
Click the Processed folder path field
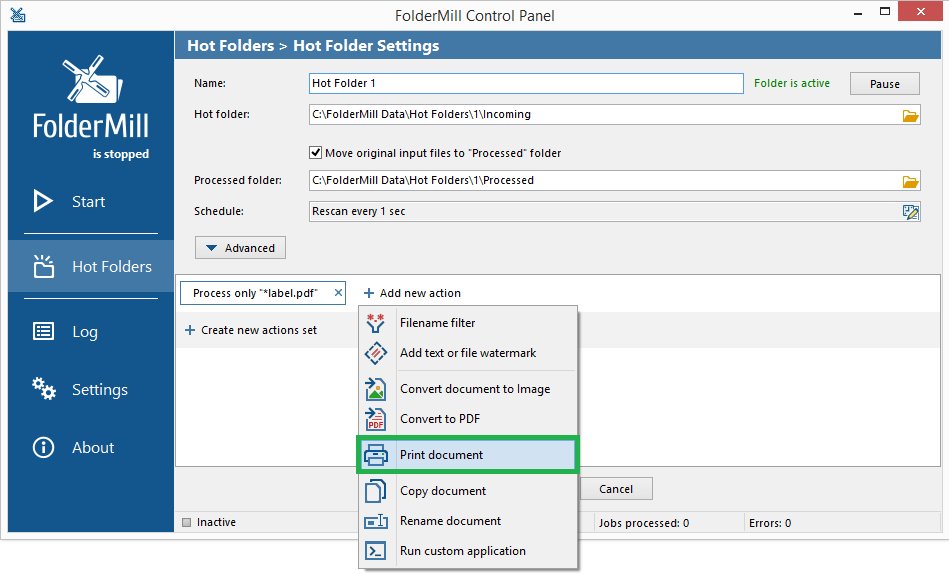coord(605,180)
